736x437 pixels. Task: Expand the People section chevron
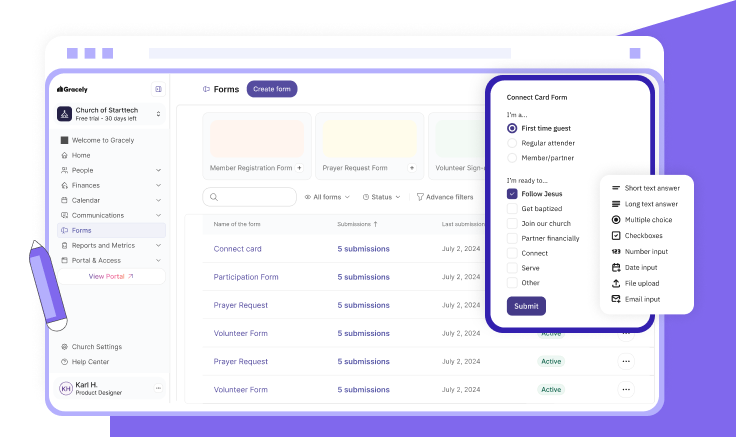[158, 170]
